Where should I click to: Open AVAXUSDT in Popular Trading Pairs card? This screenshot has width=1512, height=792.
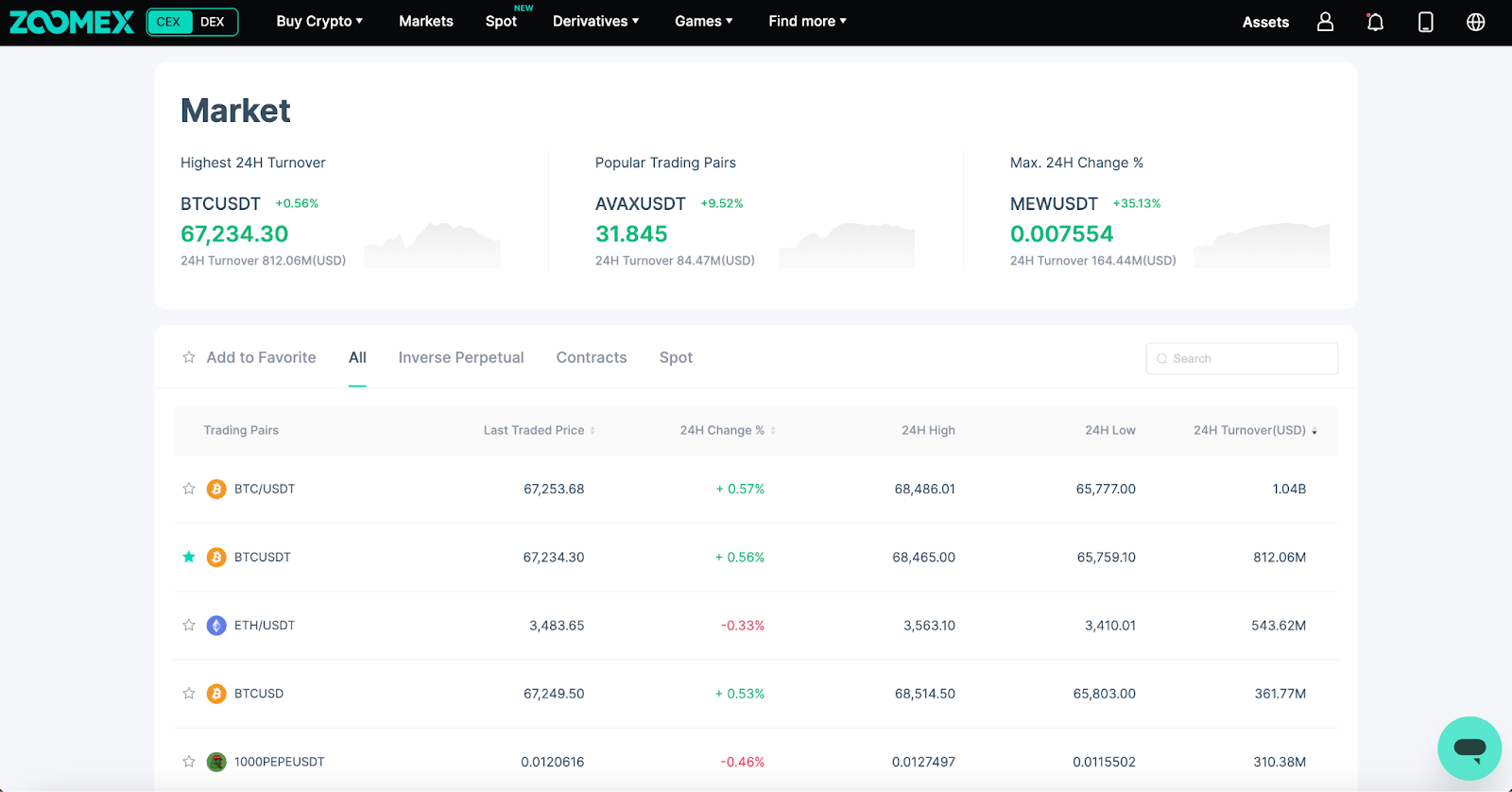click(x=641, y=203)
